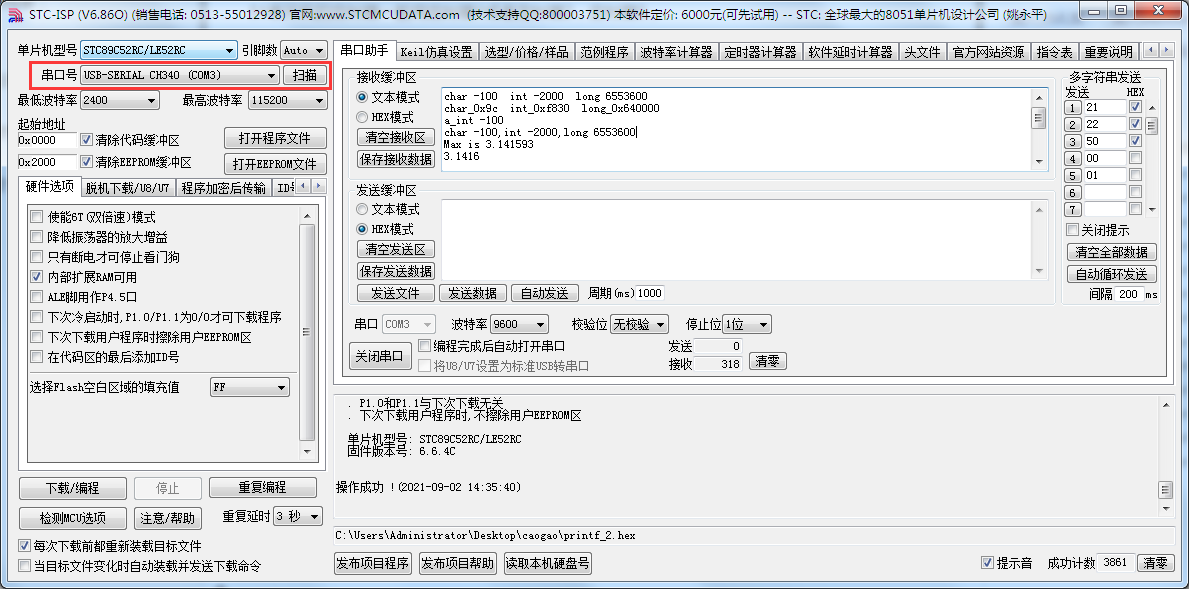The width and height of the screenshot is (1189, 589).
Task: Toggle the 提示音 sound checkbox
Action: [987, 562]
